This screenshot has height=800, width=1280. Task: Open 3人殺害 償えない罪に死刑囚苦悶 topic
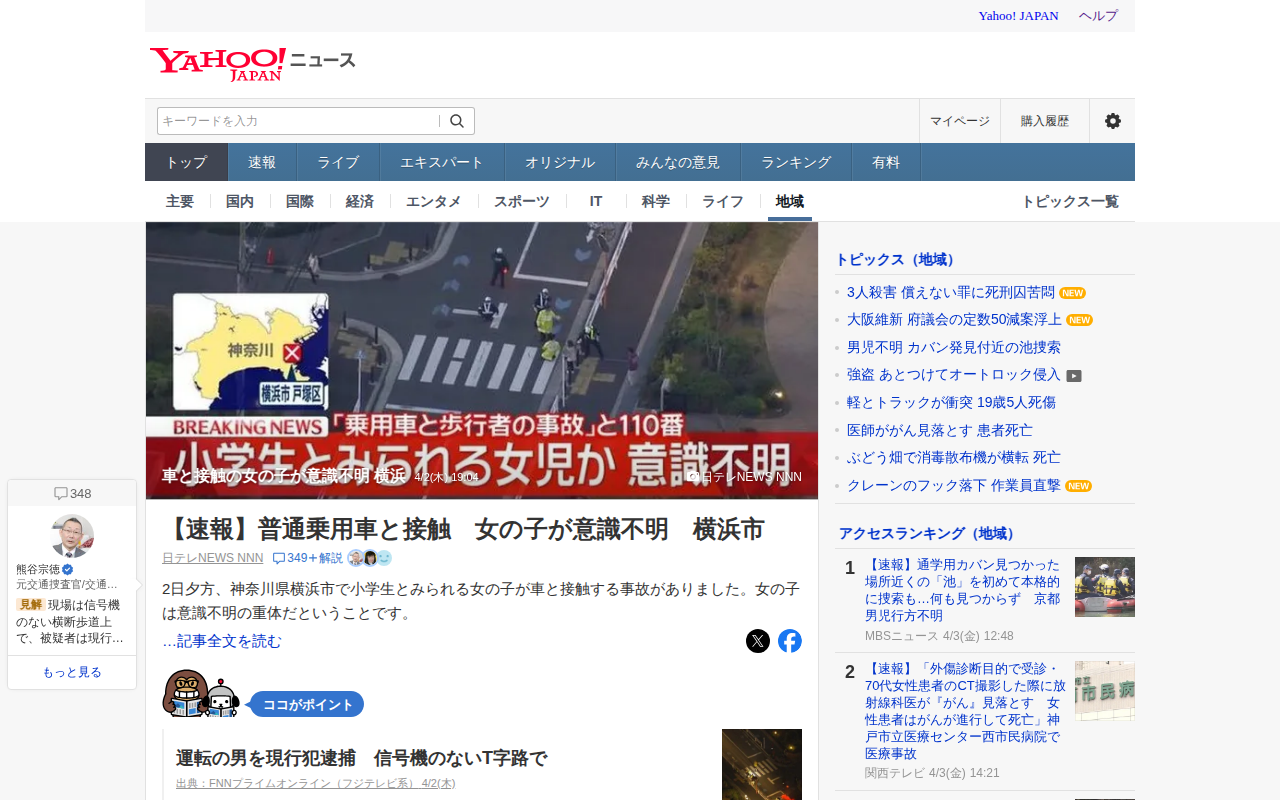tap(951, 293)
